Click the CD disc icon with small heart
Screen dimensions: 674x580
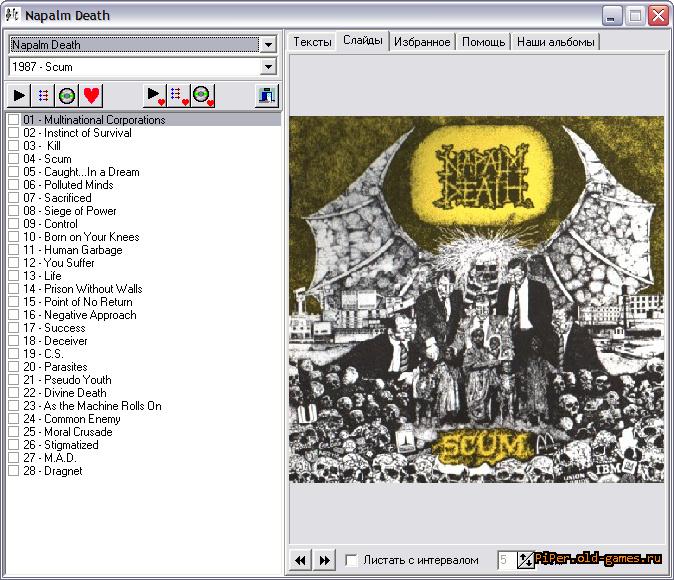point(202,95)
